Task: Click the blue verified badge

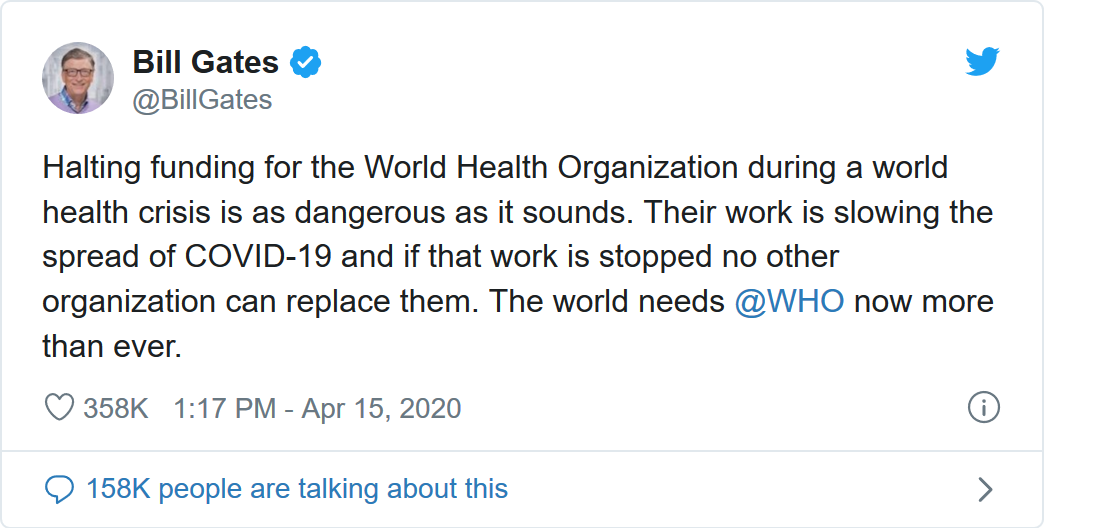Action: point(305,63)
